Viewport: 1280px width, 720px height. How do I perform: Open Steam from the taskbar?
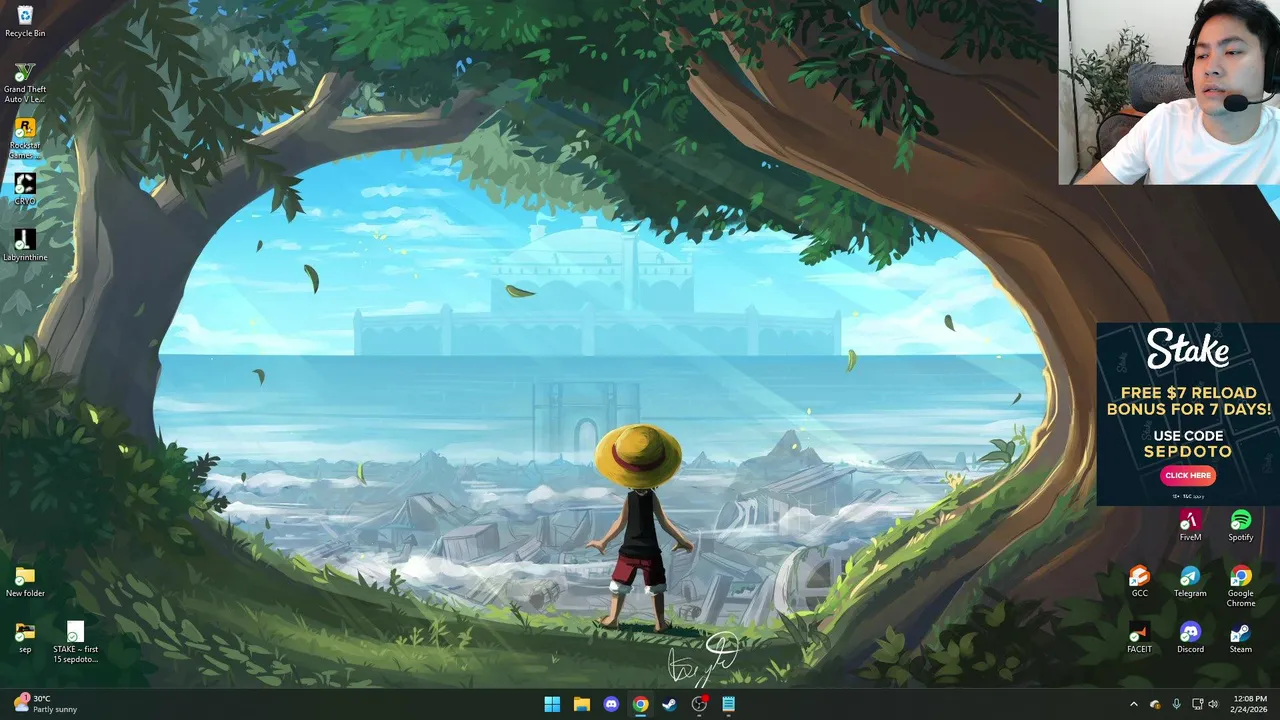[x=670, y=704]
